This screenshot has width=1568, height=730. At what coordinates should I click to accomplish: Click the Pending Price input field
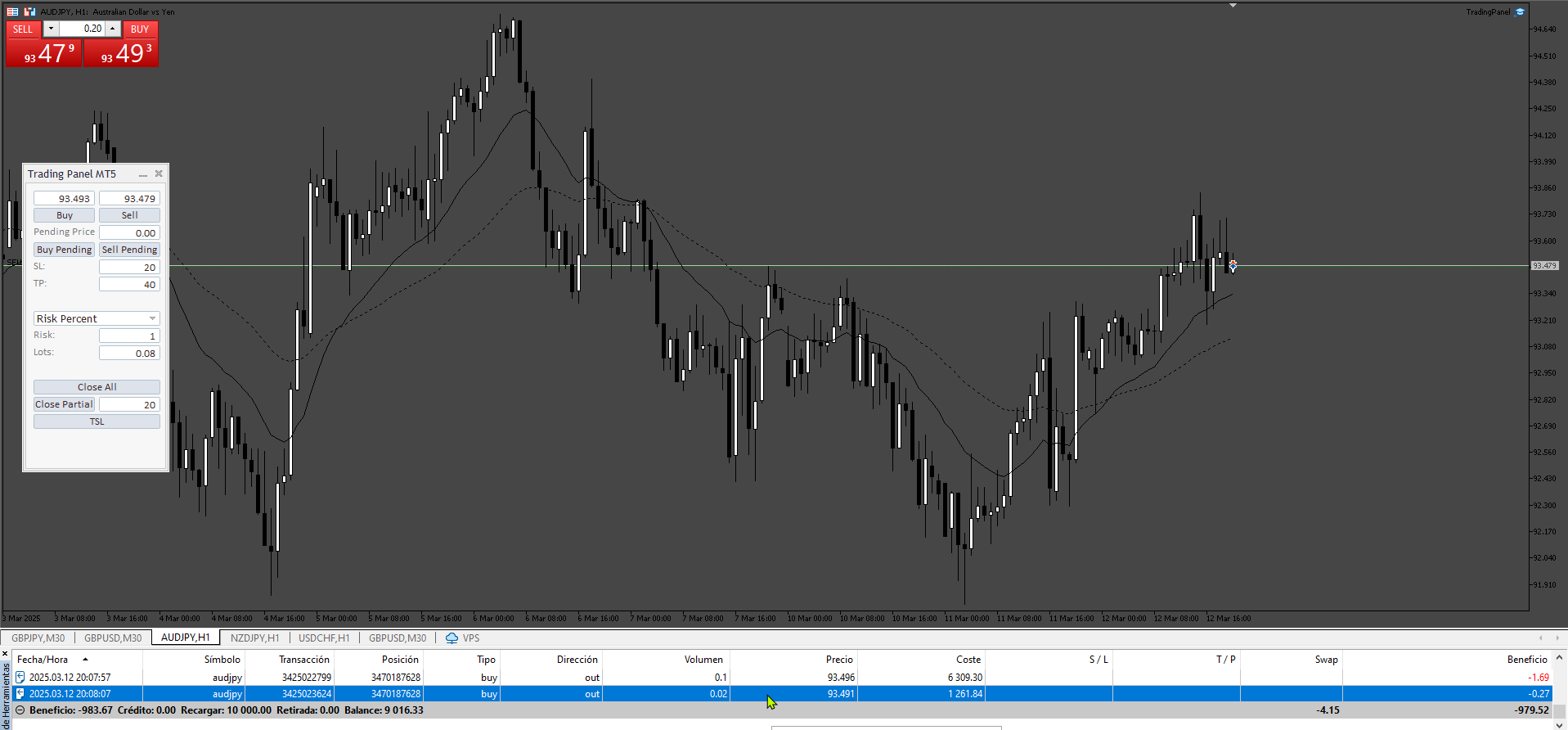pos(129,232)
